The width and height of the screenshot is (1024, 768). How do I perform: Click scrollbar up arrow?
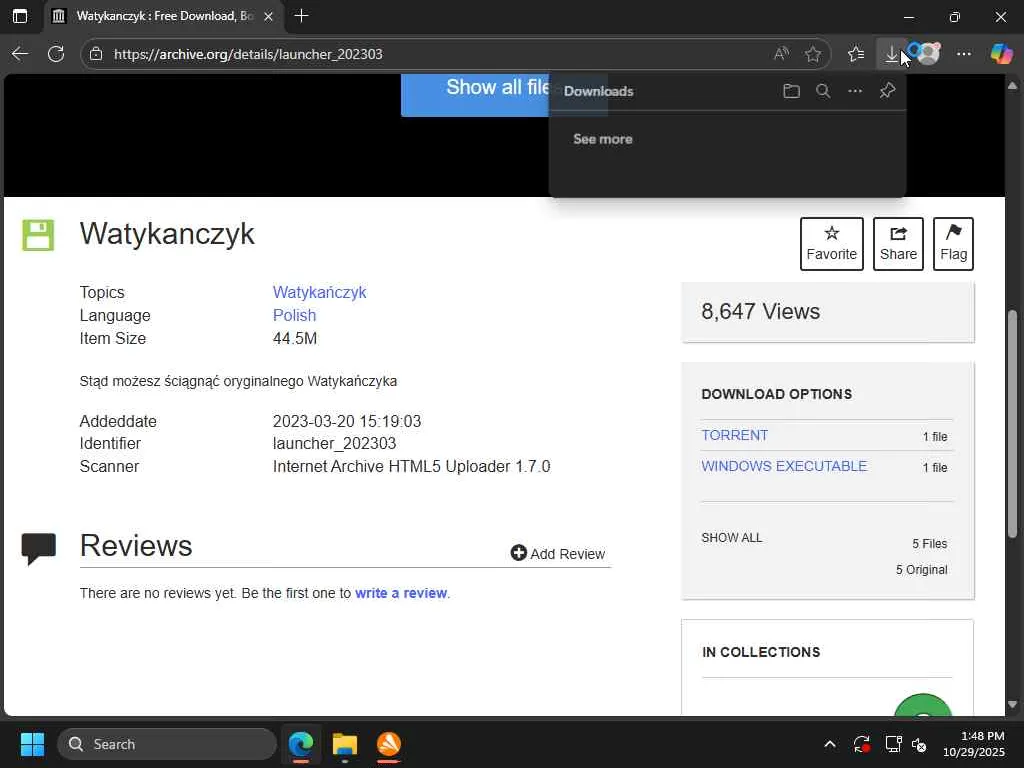click(1012, 86)
